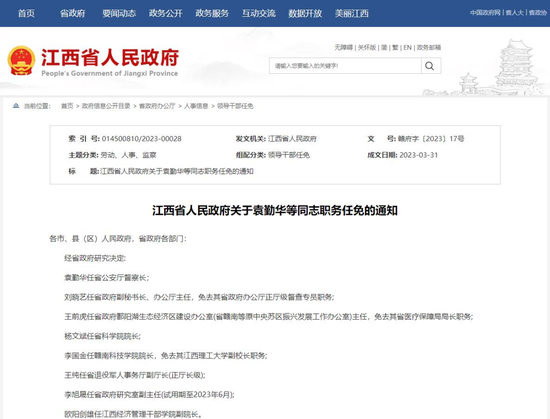Click the line about 欧阳剑雄 appointment

(x=133, y=414)
